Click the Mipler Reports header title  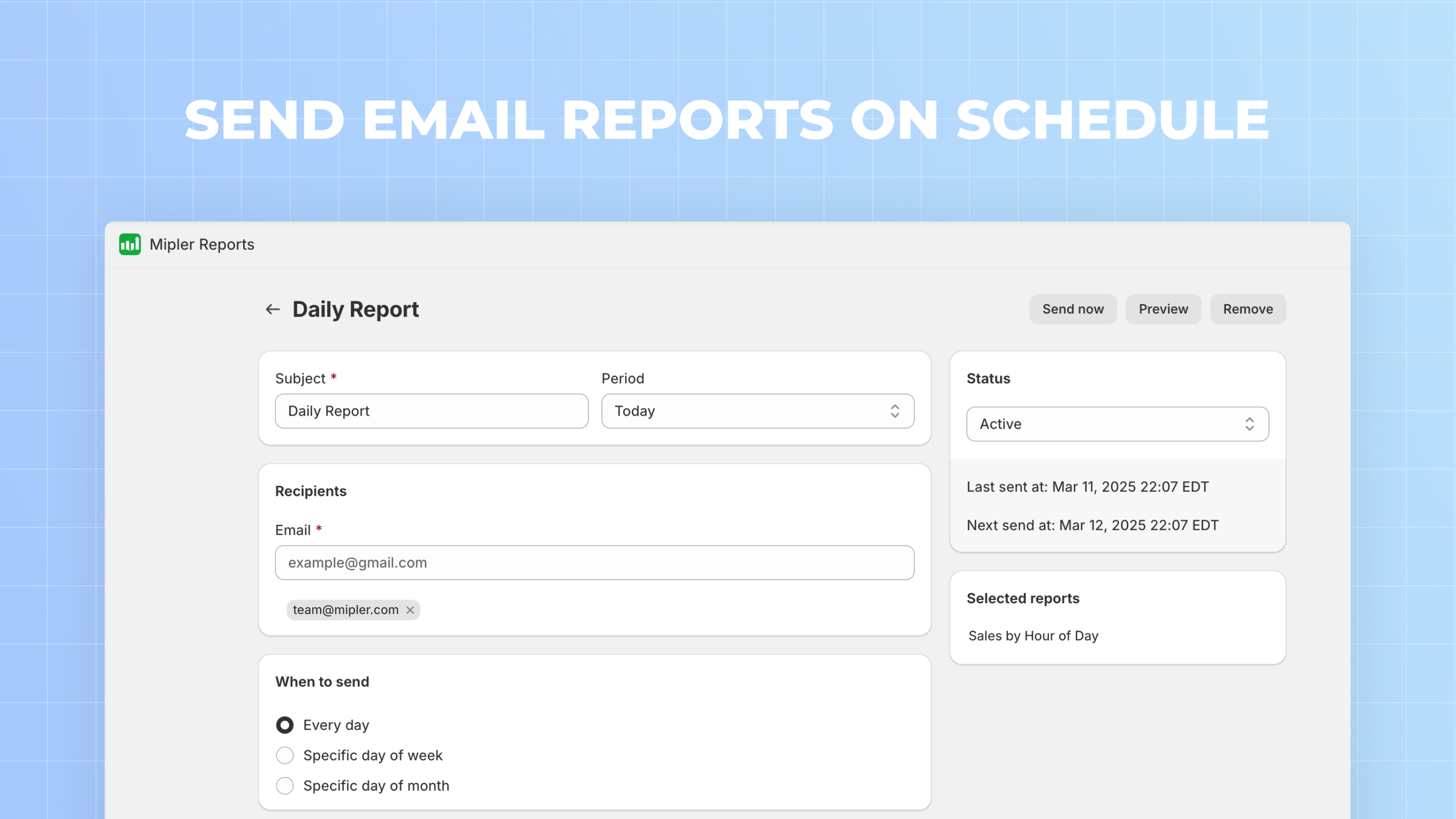pos(202,244)
